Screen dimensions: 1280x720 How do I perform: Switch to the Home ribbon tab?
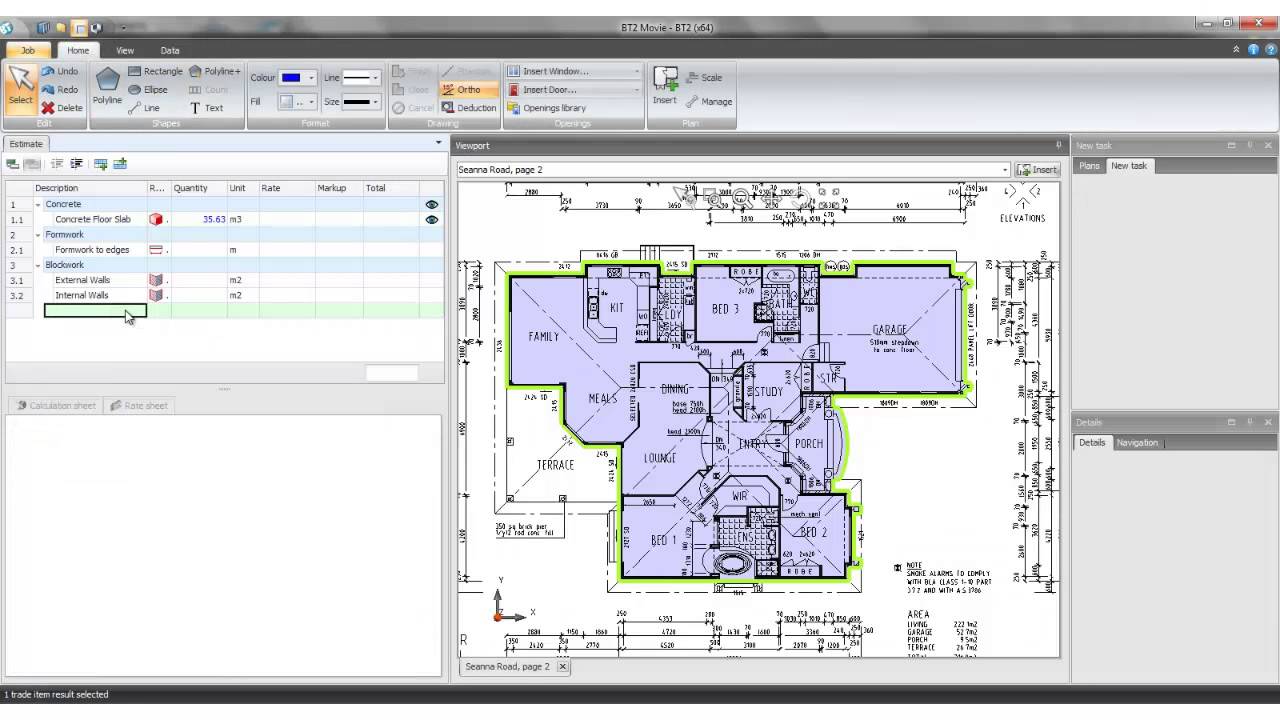[x=78, y=50]
